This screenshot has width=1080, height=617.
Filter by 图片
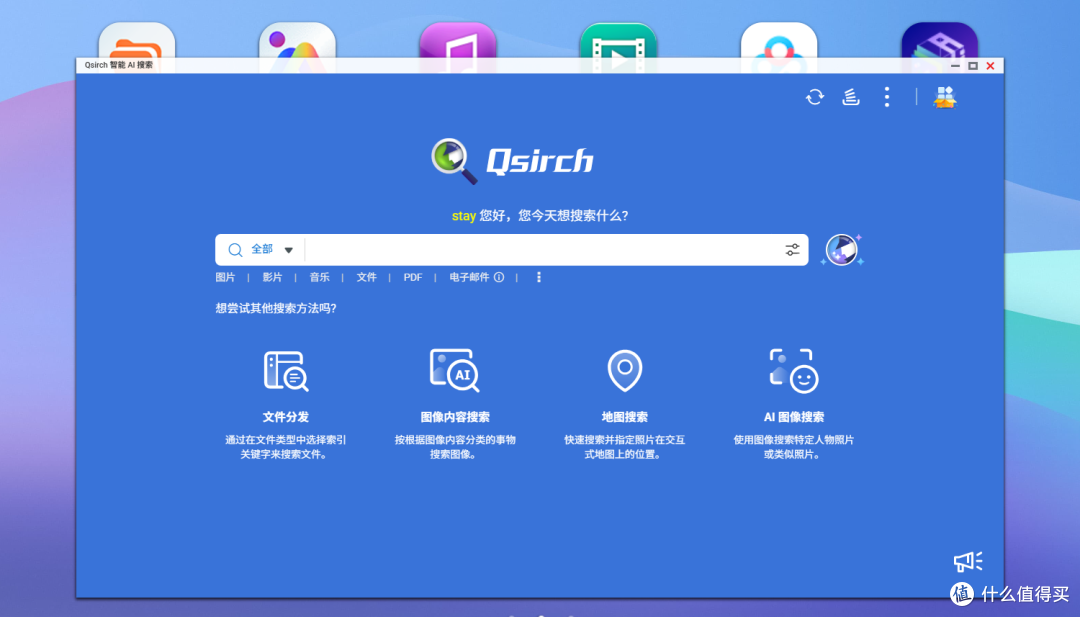pyautogui.click(x=225, y=278)
